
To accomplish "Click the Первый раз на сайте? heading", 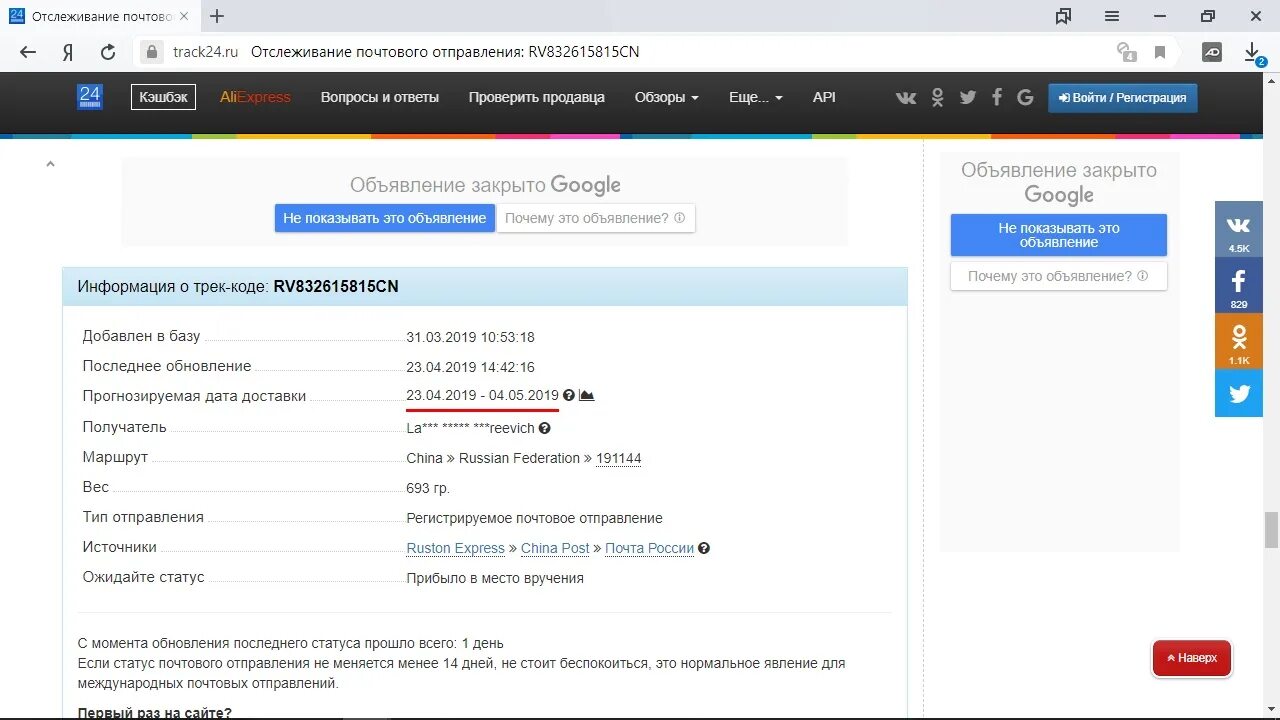I will 155,713.
